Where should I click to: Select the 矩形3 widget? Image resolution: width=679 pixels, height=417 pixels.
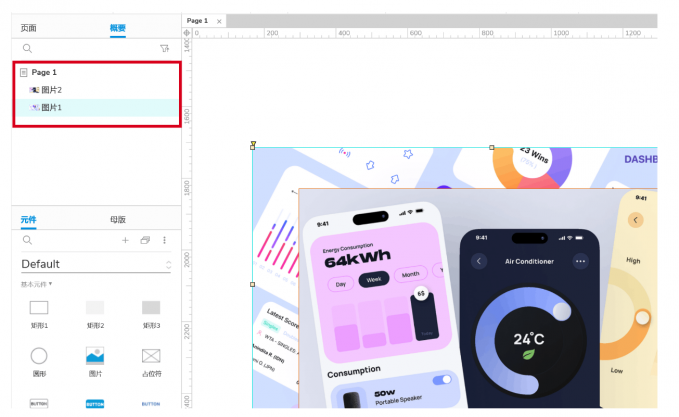pyautogui.click(x=151, y=314)
